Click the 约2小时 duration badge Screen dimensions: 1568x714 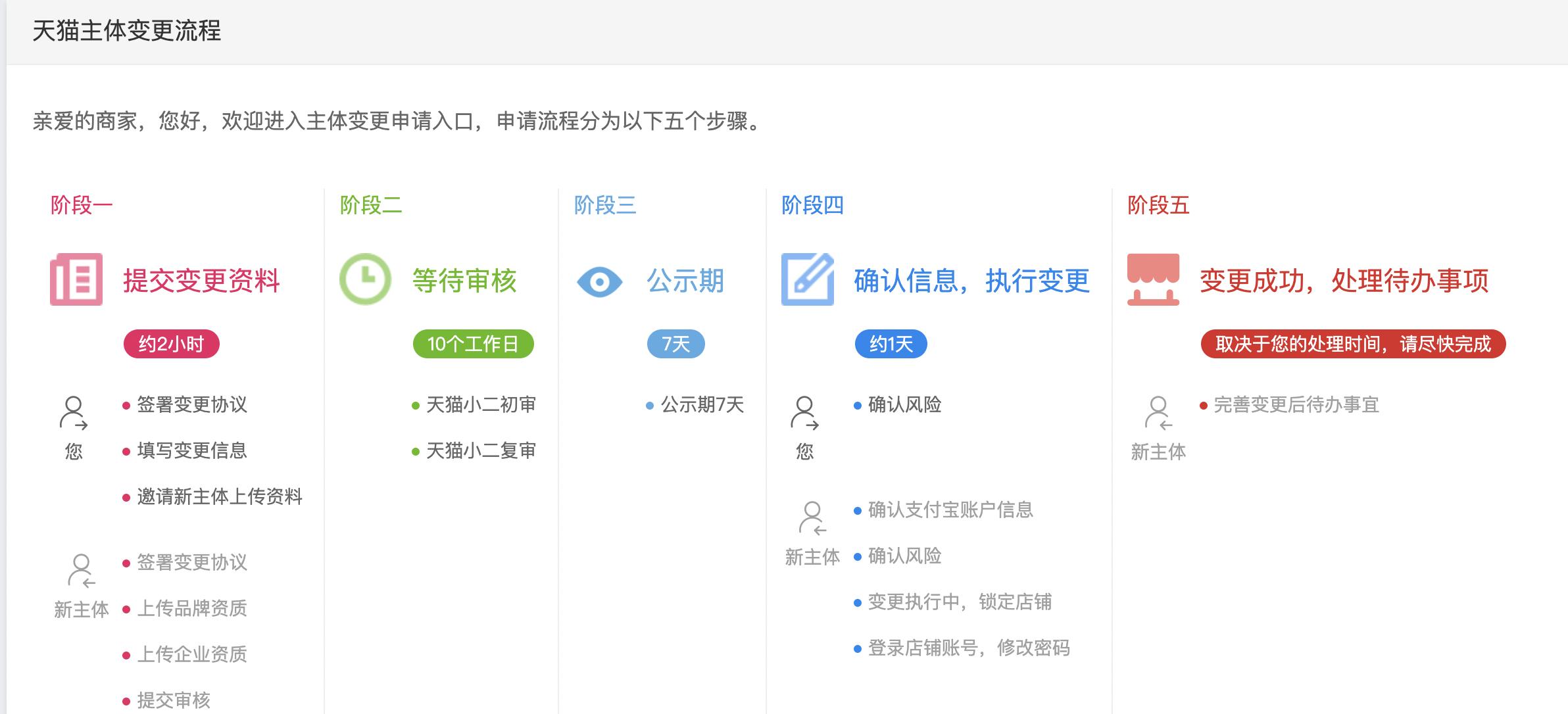tap(172, 343)
